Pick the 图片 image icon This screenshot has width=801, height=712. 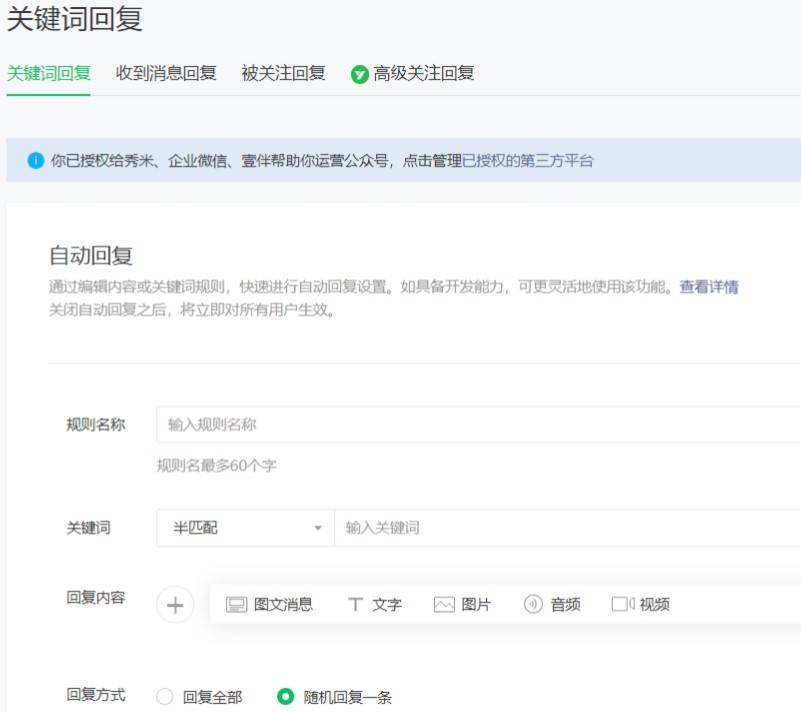coord(444,605)
